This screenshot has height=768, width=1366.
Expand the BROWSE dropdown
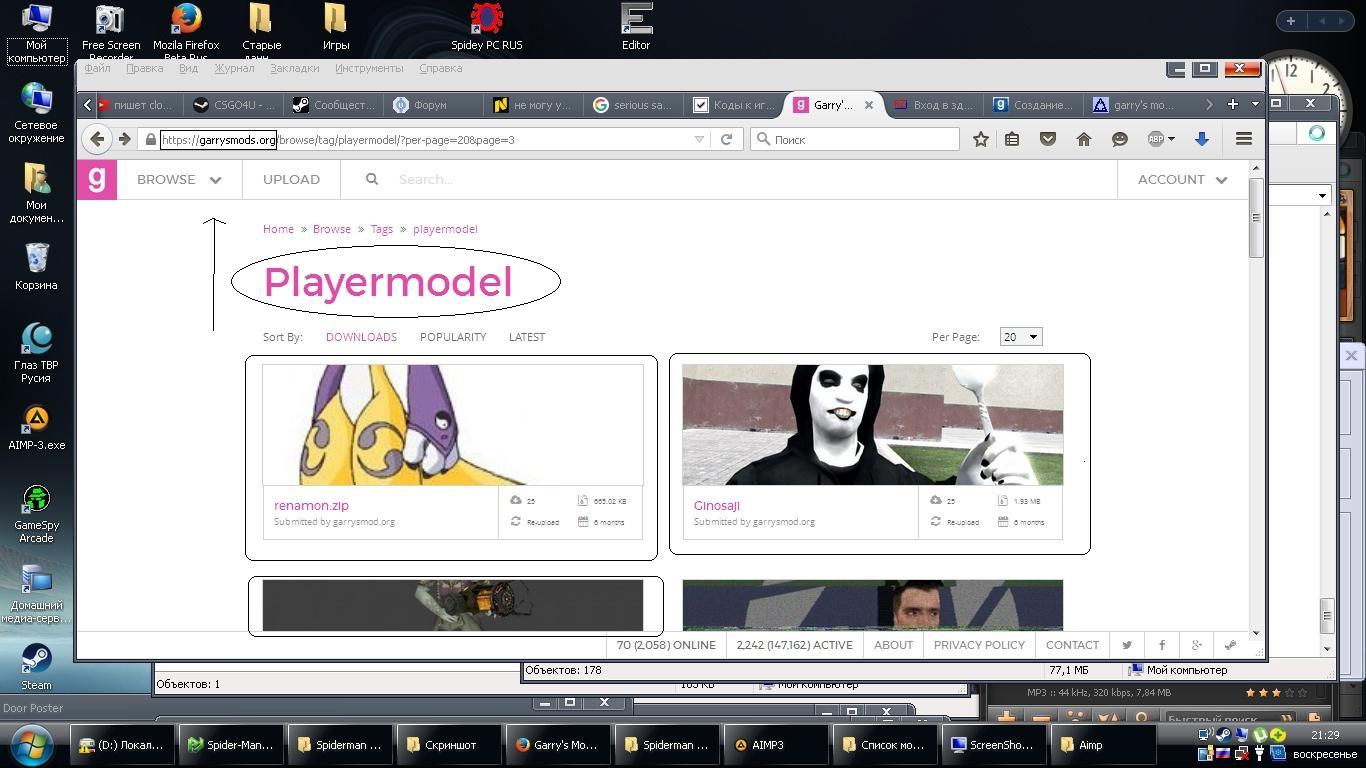(179, 179)
